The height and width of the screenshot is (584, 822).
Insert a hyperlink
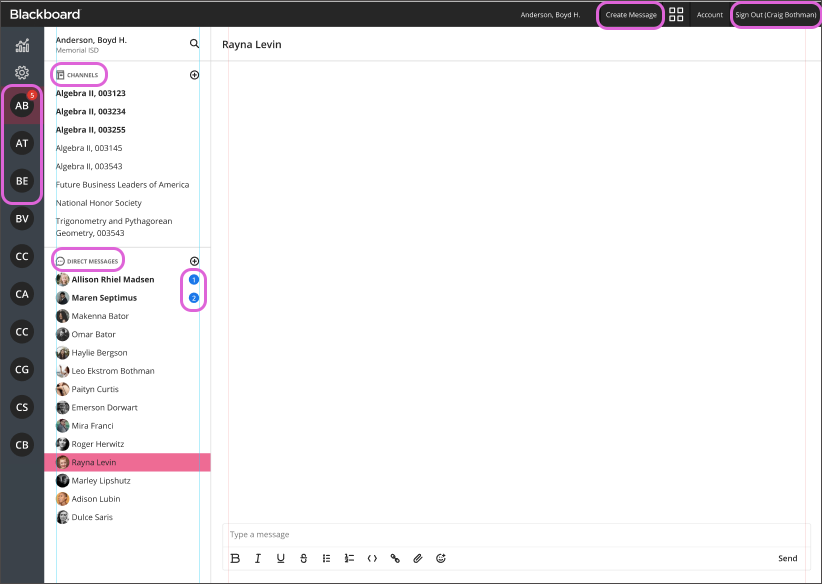(x=395, y=558)
